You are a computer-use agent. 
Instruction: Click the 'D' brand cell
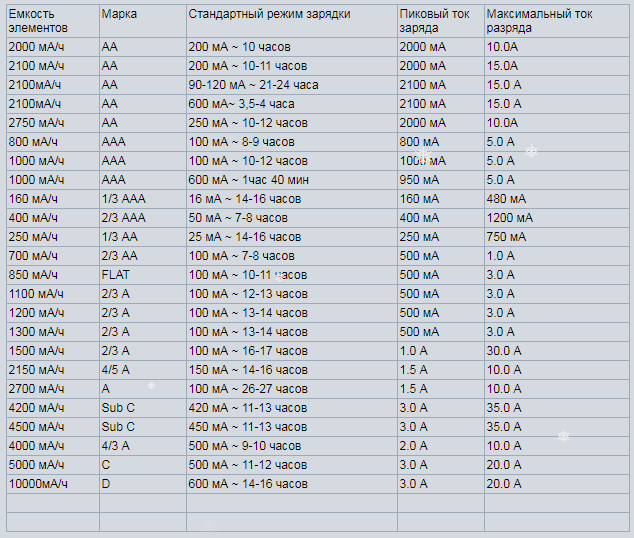click(143, 484)
